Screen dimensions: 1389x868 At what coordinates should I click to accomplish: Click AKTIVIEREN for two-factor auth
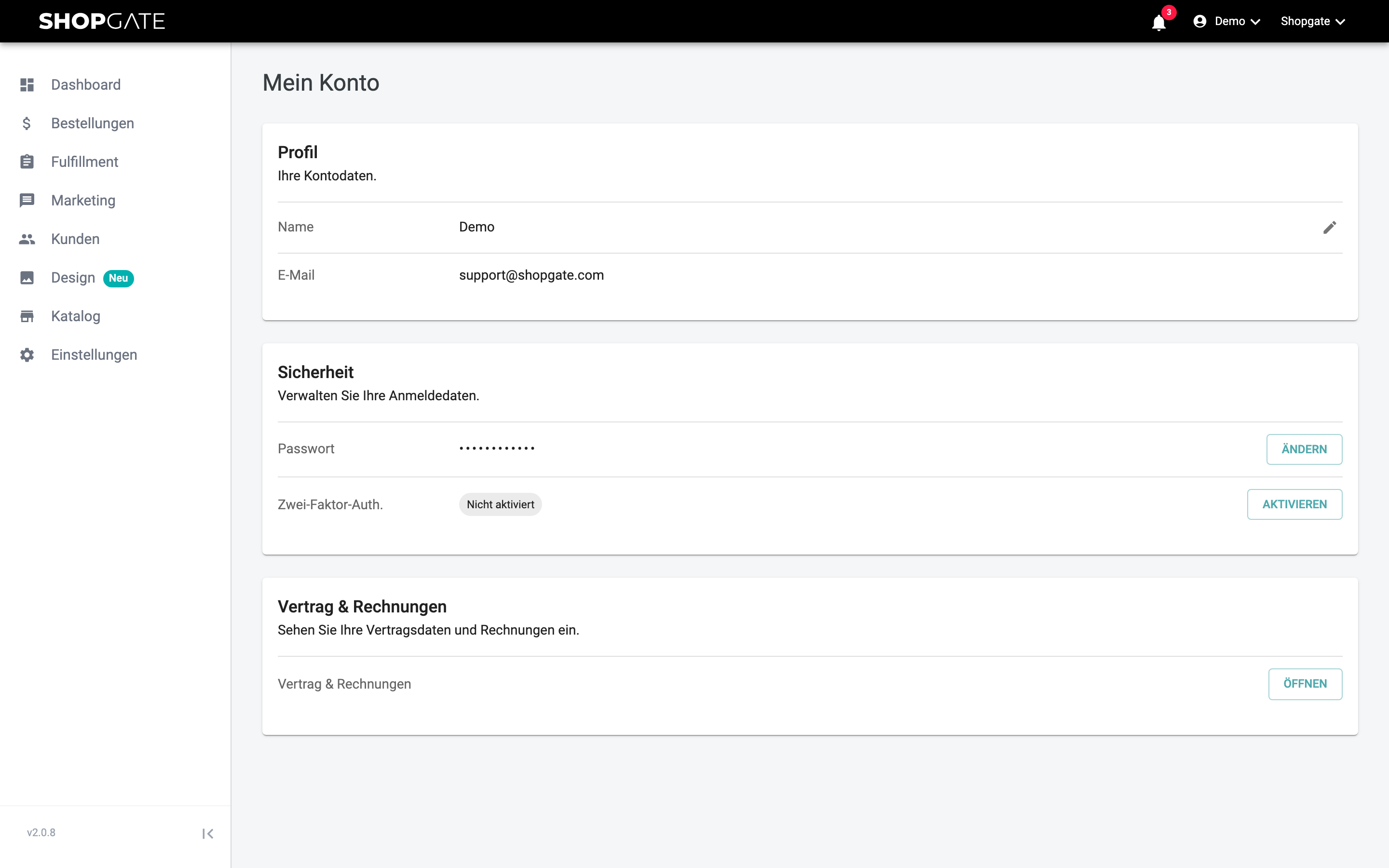[1294, 504]
